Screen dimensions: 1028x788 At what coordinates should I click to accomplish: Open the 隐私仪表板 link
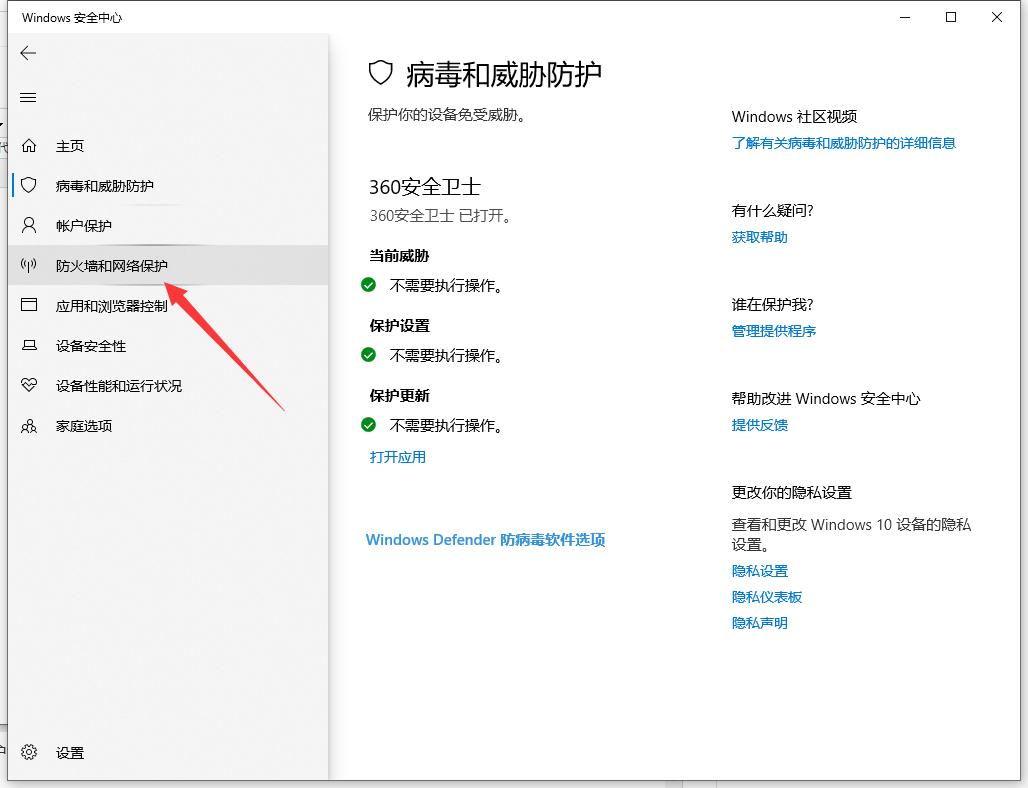(765, 596)
